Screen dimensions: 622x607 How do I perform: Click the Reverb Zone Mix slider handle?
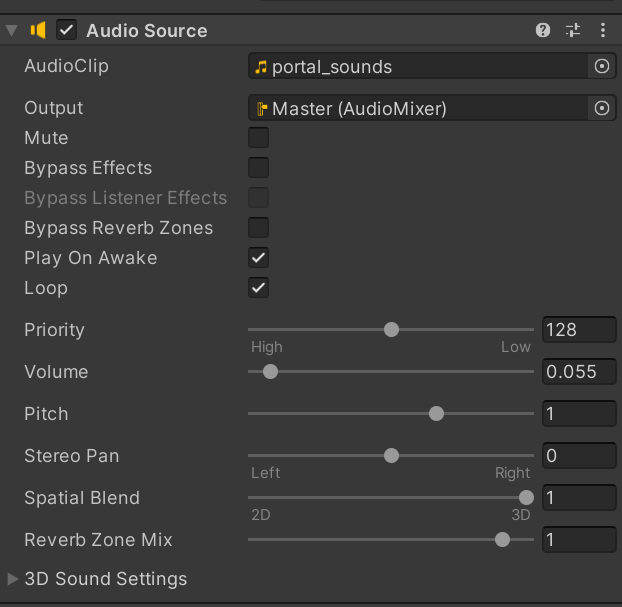point(502,540)
